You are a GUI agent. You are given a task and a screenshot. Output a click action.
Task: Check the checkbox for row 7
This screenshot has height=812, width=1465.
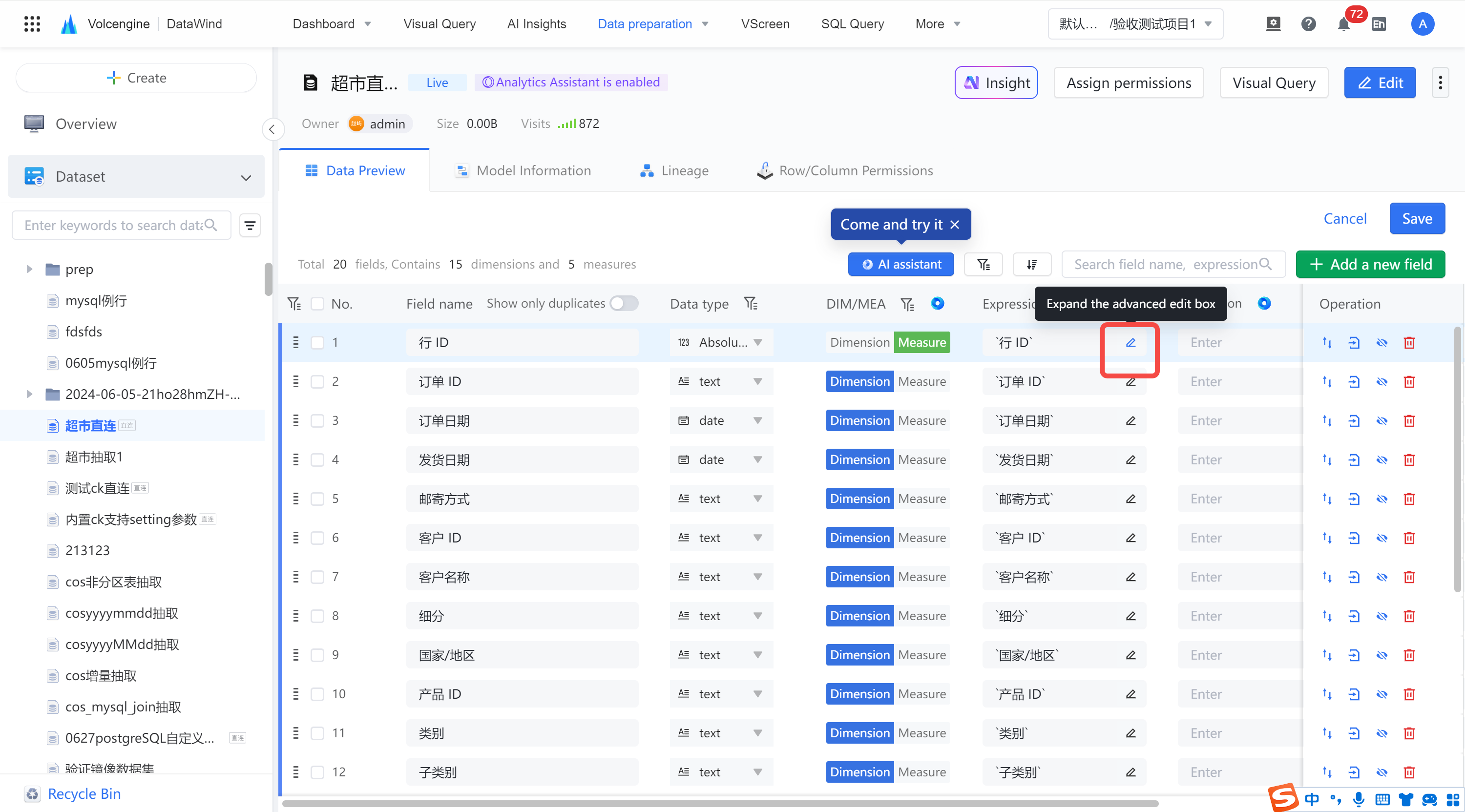click(317, 577)
